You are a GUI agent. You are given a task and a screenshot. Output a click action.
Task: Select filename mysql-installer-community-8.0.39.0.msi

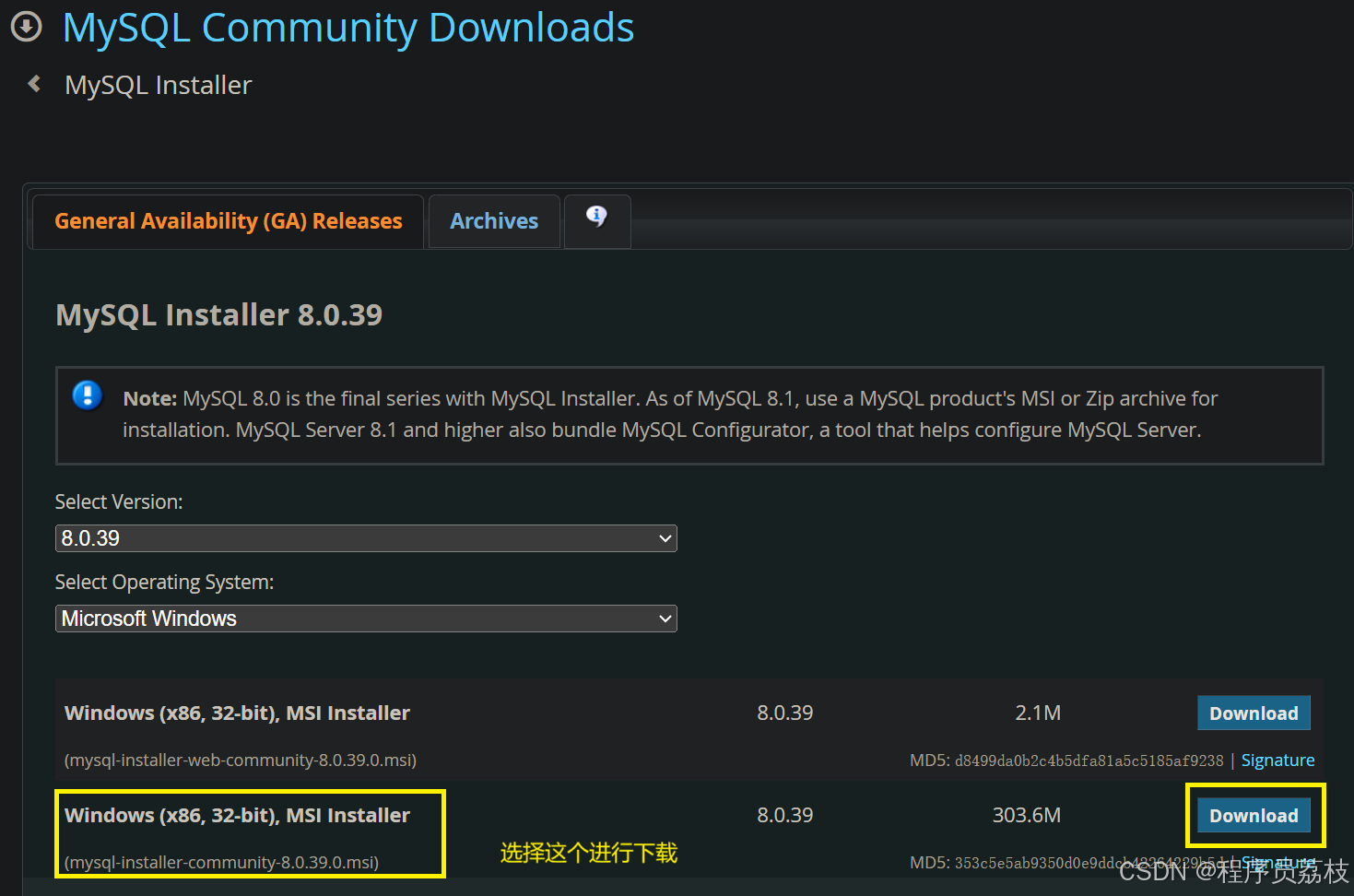[x=222, y=863]
